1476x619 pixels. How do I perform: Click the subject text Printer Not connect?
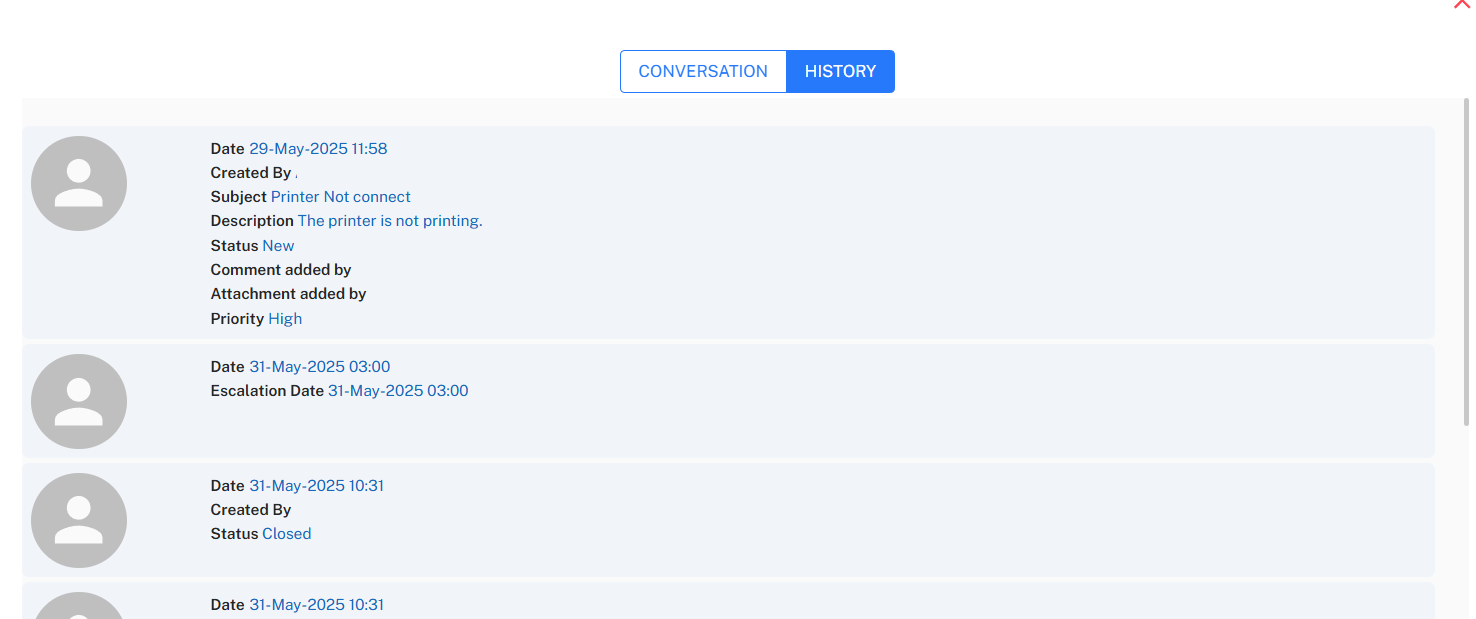(x=340, y=197)
